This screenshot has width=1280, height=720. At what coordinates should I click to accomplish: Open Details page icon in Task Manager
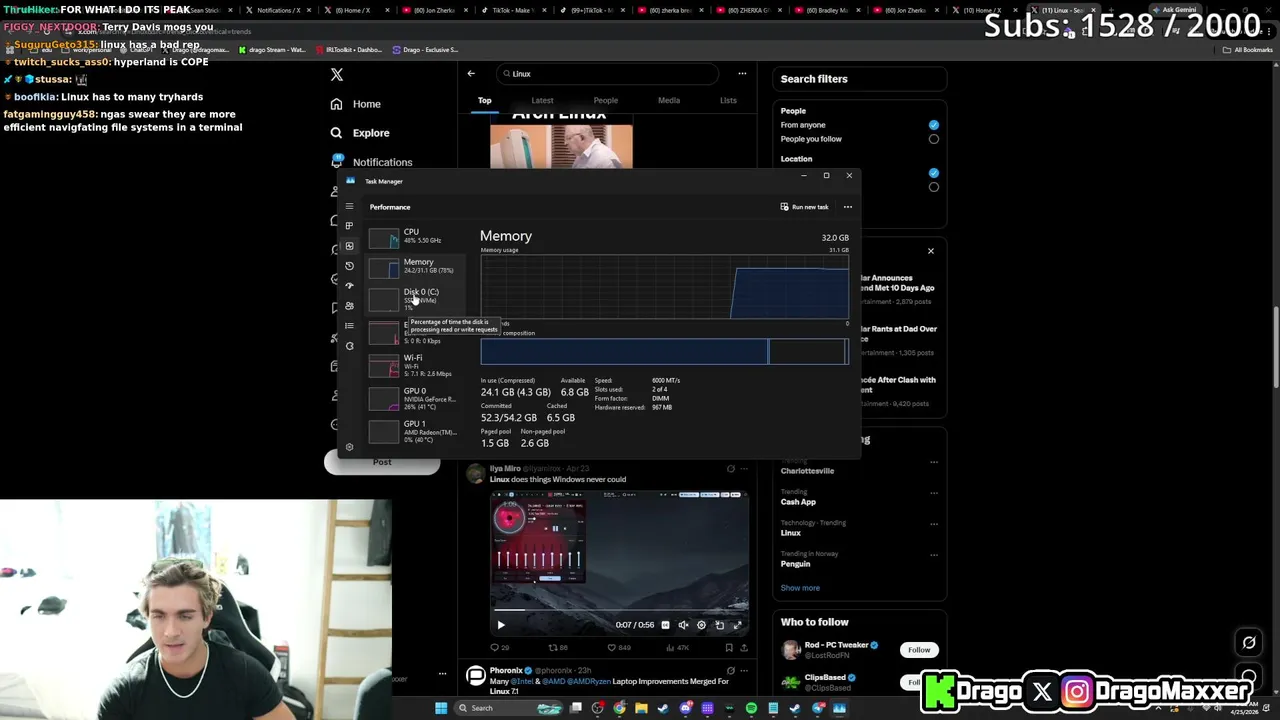coord(349,326)
